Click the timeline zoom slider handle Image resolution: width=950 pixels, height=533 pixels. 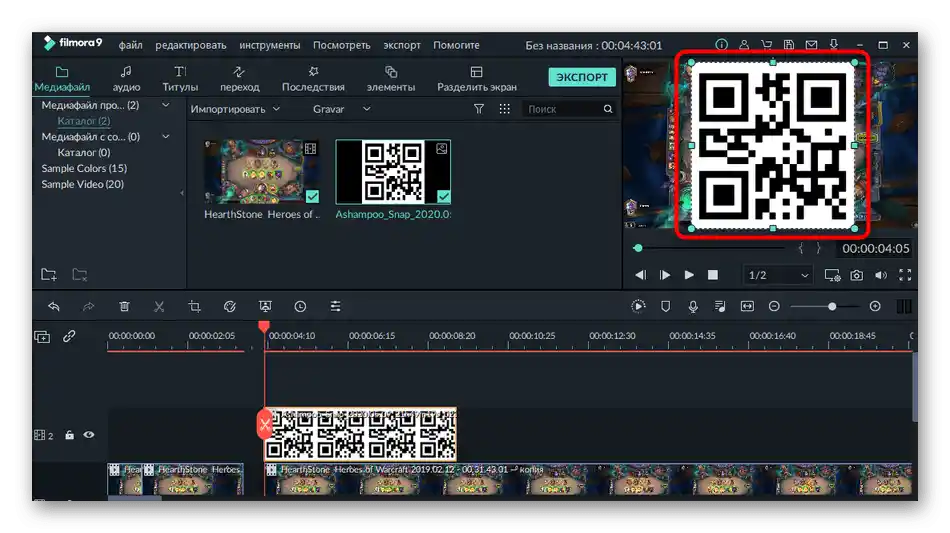click(832, 307)
